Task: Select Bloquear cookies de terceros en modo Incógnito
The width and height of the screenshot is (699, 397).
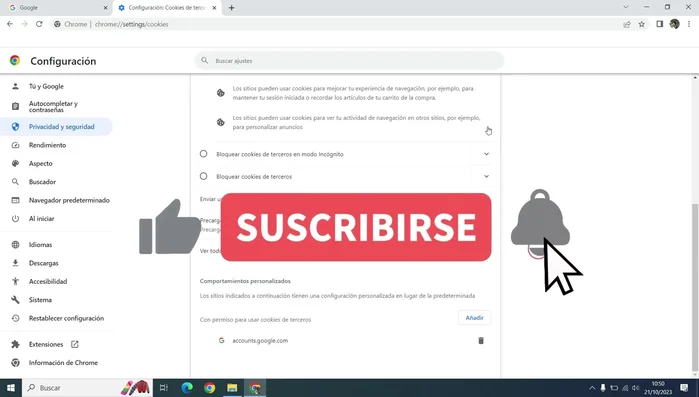Action: coord(203,154)
